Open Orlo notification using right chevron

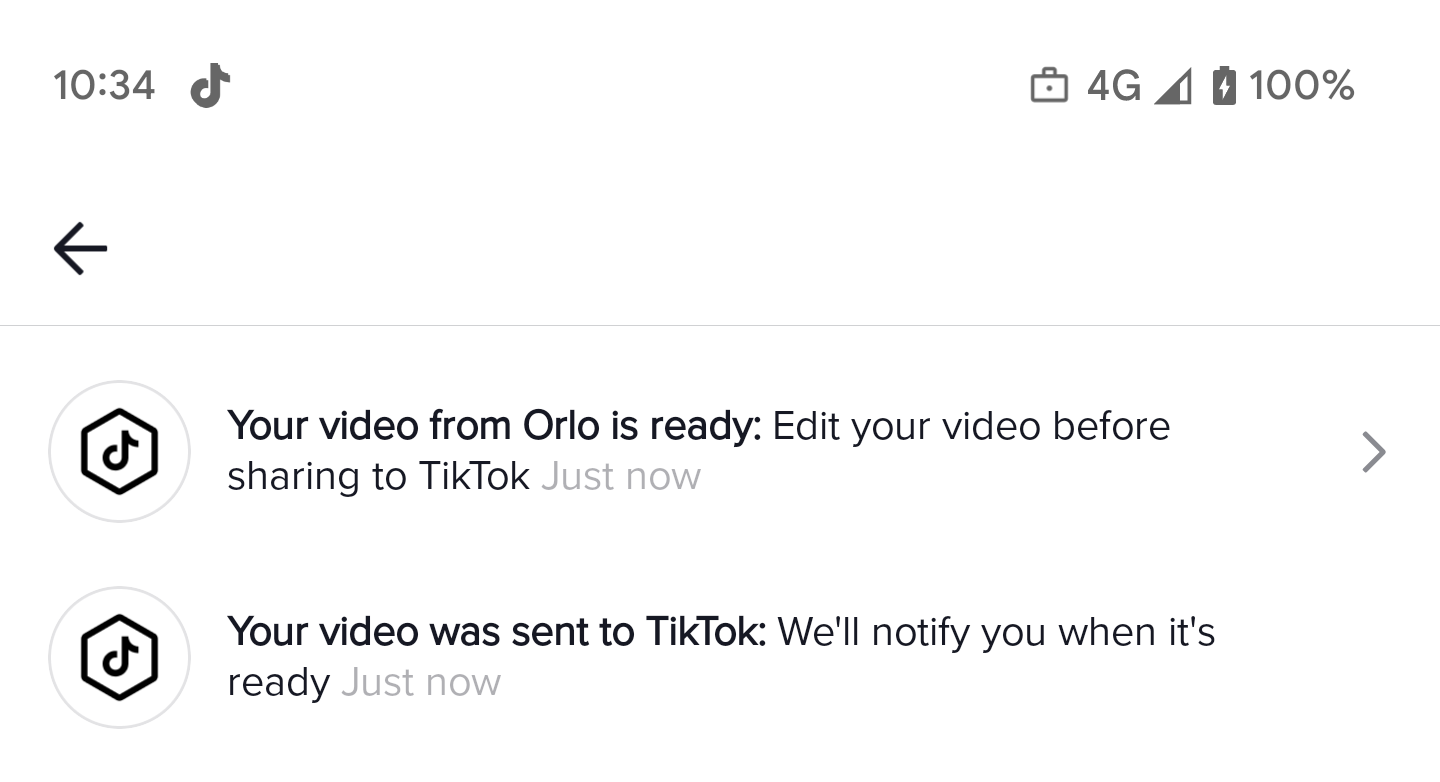click(1374, 452)
